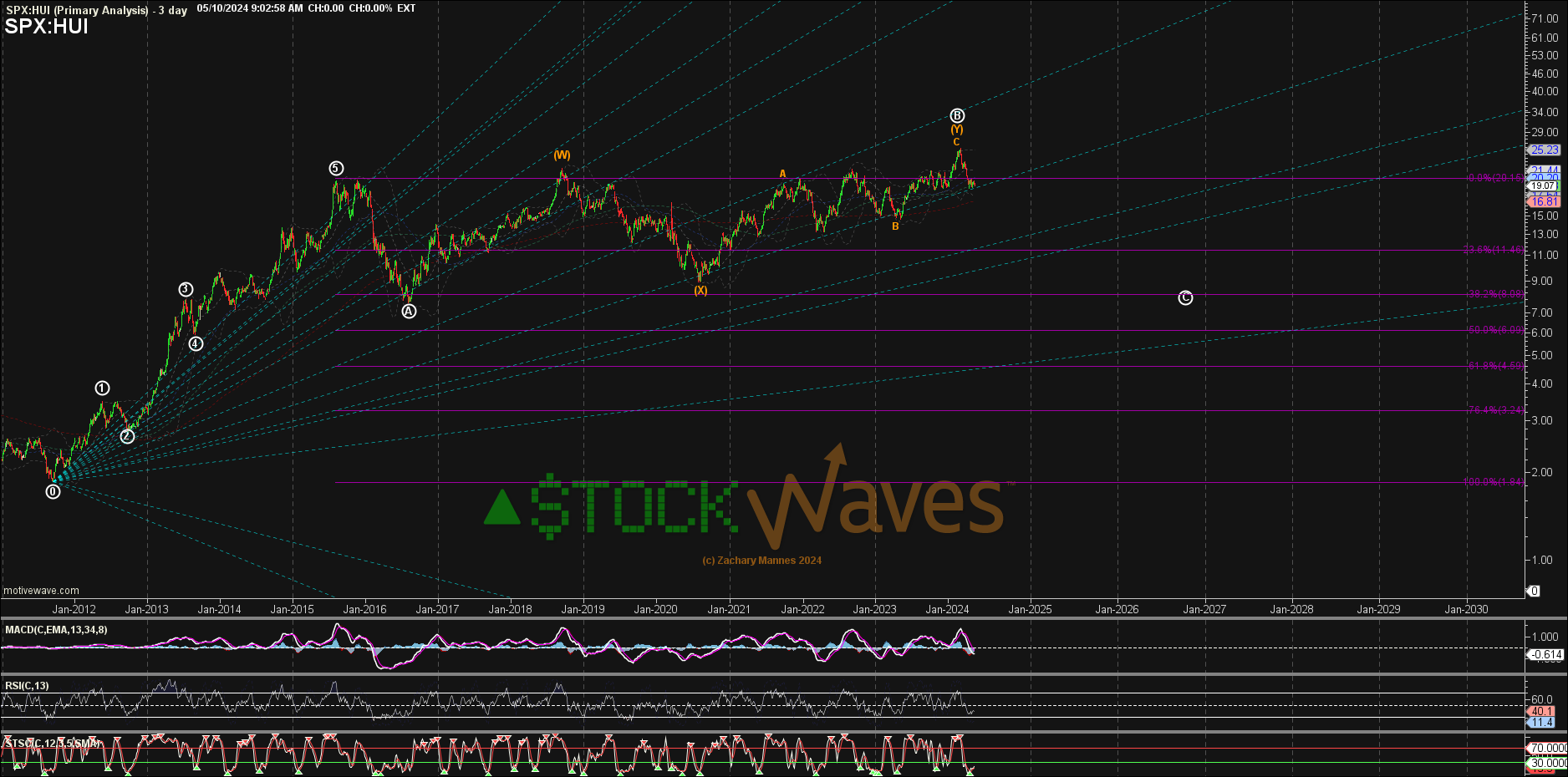This screenshot has width=1568, height=777.
Task: Click the 11.00 price axis value
Action: pyautogui.click(x=1545, y=255)
